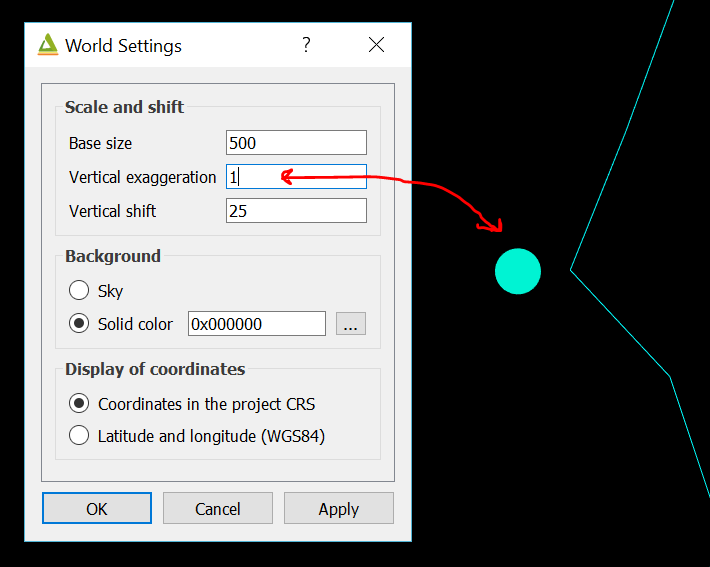
Task: Edit the Vertical shift field
Action: coord(296,211)
